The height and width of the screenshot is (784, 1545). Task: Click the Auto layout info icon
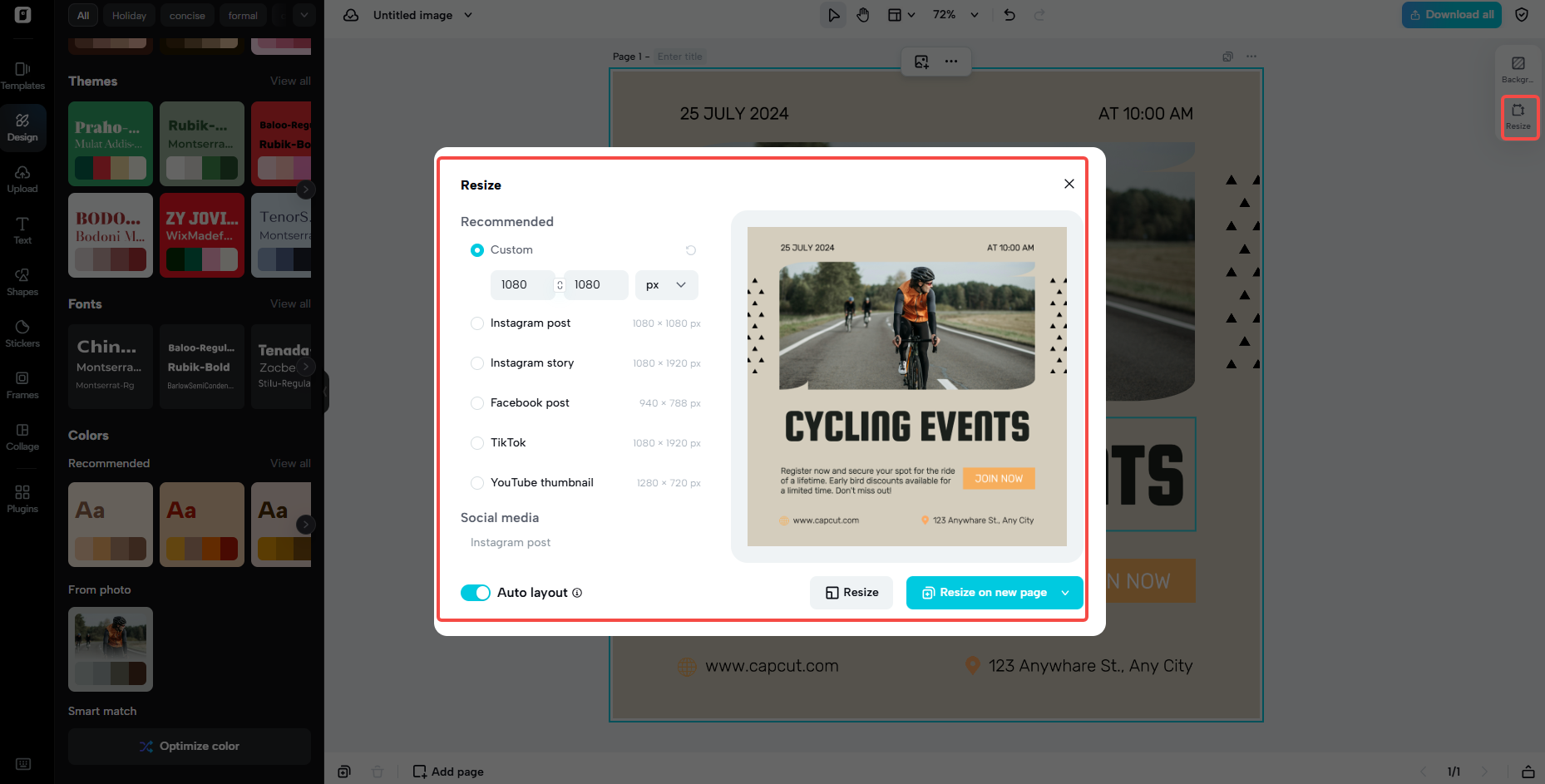pos(577,593)
